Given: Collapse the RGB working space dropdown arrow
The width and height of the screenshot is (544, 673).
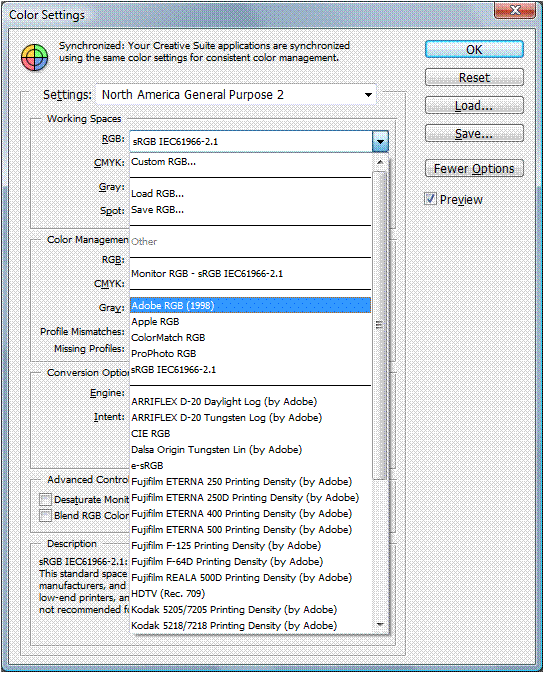Looking at the screenshot, I should pos(380,141).
